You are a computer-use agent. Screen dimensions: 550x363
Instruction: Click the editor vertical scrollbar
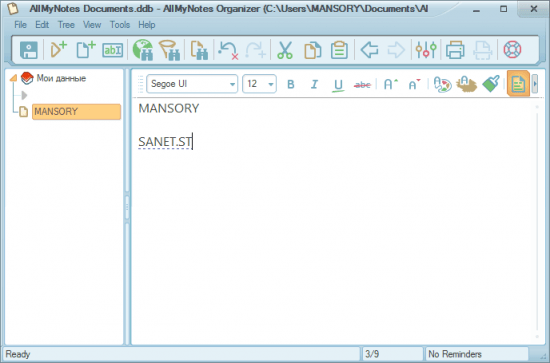[537, 221]
